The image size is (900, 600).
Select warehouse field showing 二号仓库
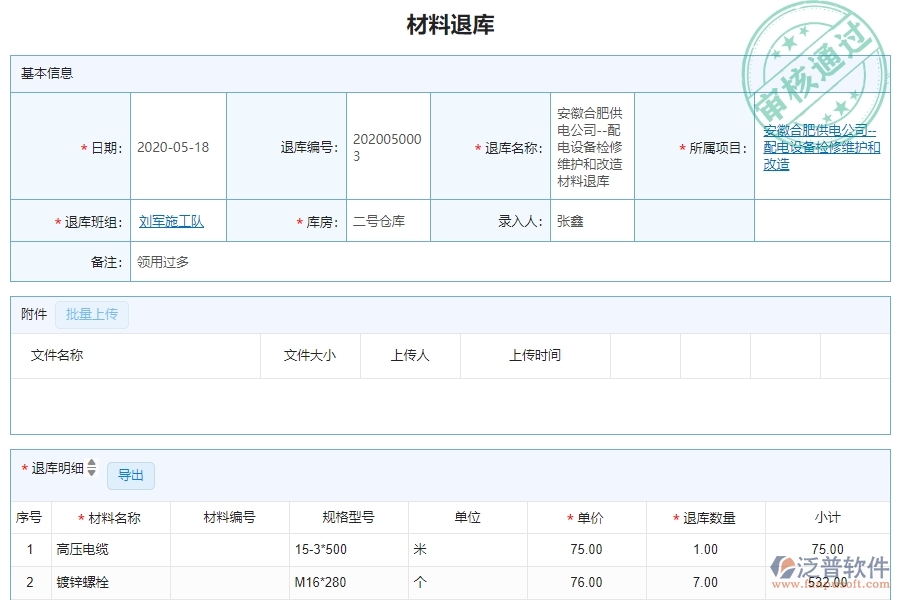(x=380, y=220)
